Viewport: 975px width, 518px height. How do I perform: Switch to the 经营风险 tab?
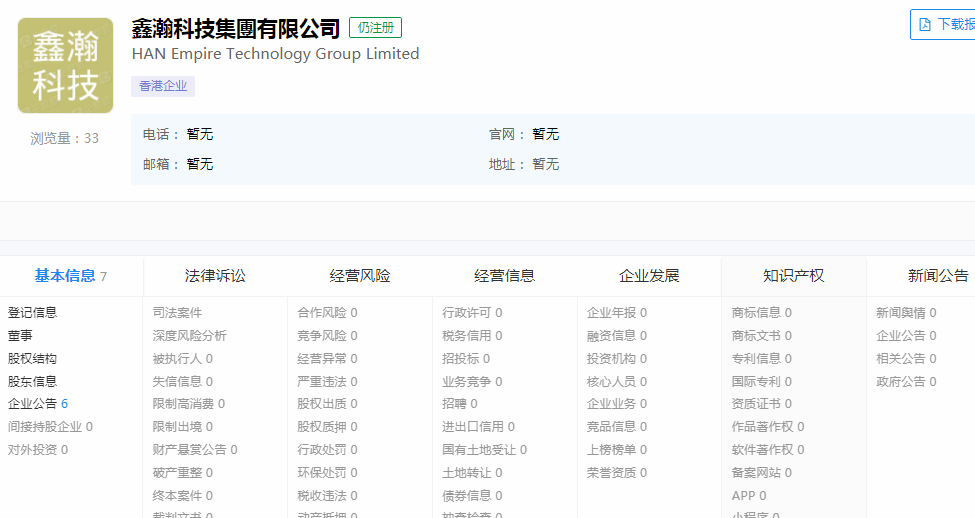[x=360, y=276]
